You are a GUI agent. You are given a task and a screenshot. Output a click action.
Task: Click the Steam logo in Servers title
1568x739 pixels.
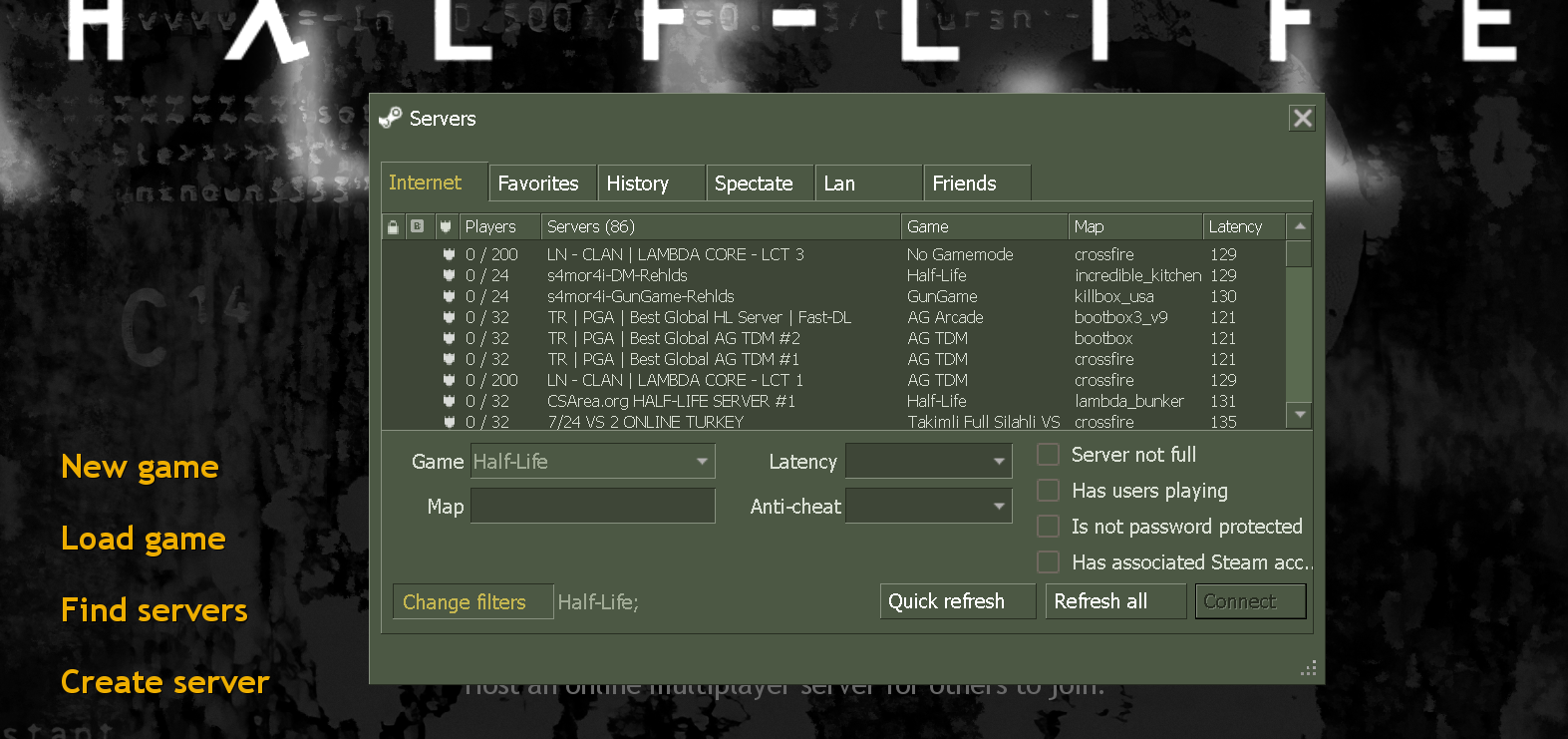pyautogui.click(x=390, y=118)
